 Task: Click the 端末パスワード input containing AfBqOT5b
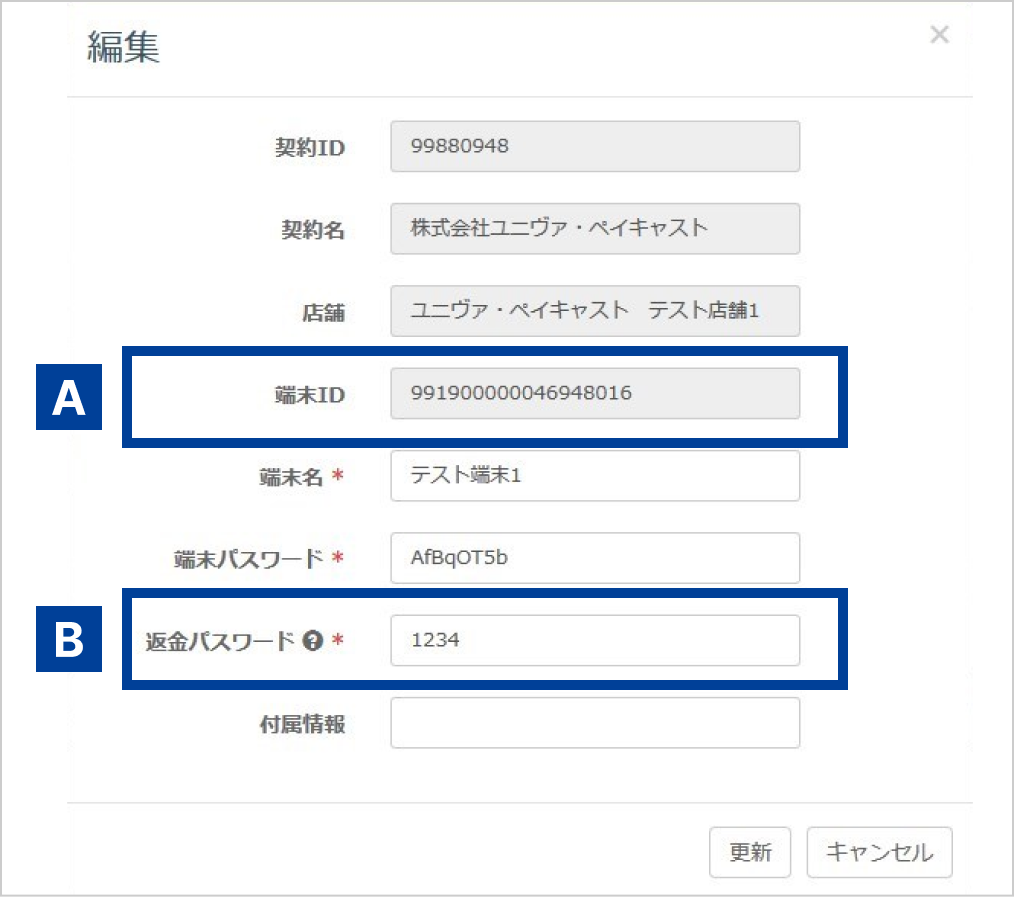(x=595, y=558)
